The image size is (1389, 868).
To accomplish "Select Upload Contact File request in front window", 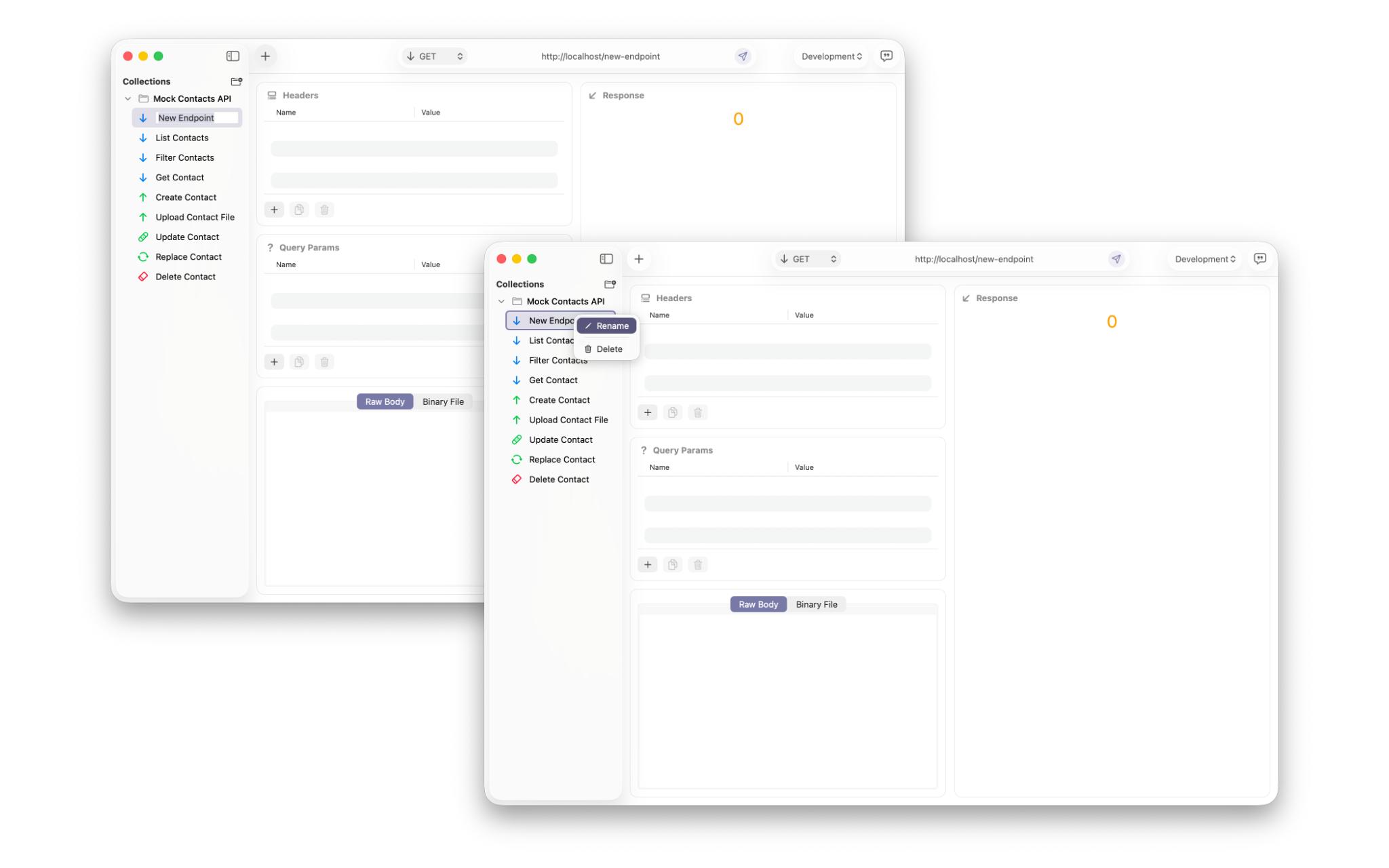I will coord(561,420).
